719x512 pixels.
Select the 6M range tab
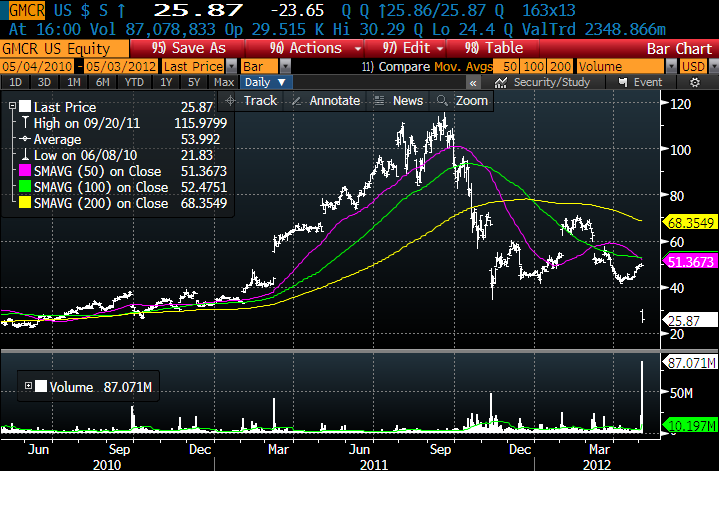(102, 83)
